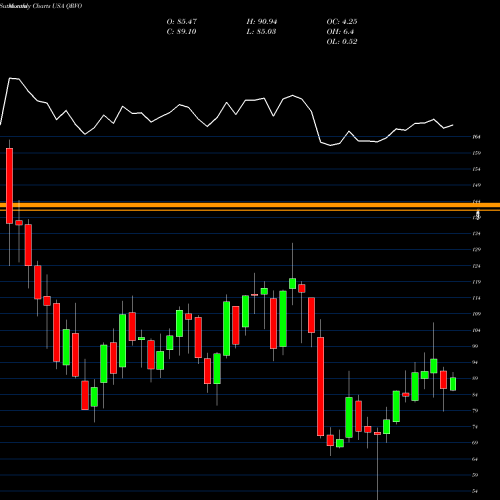Click the Charts USA QRVO title
The width and height of the screenshot is (500, 500).
click(57, 6)
